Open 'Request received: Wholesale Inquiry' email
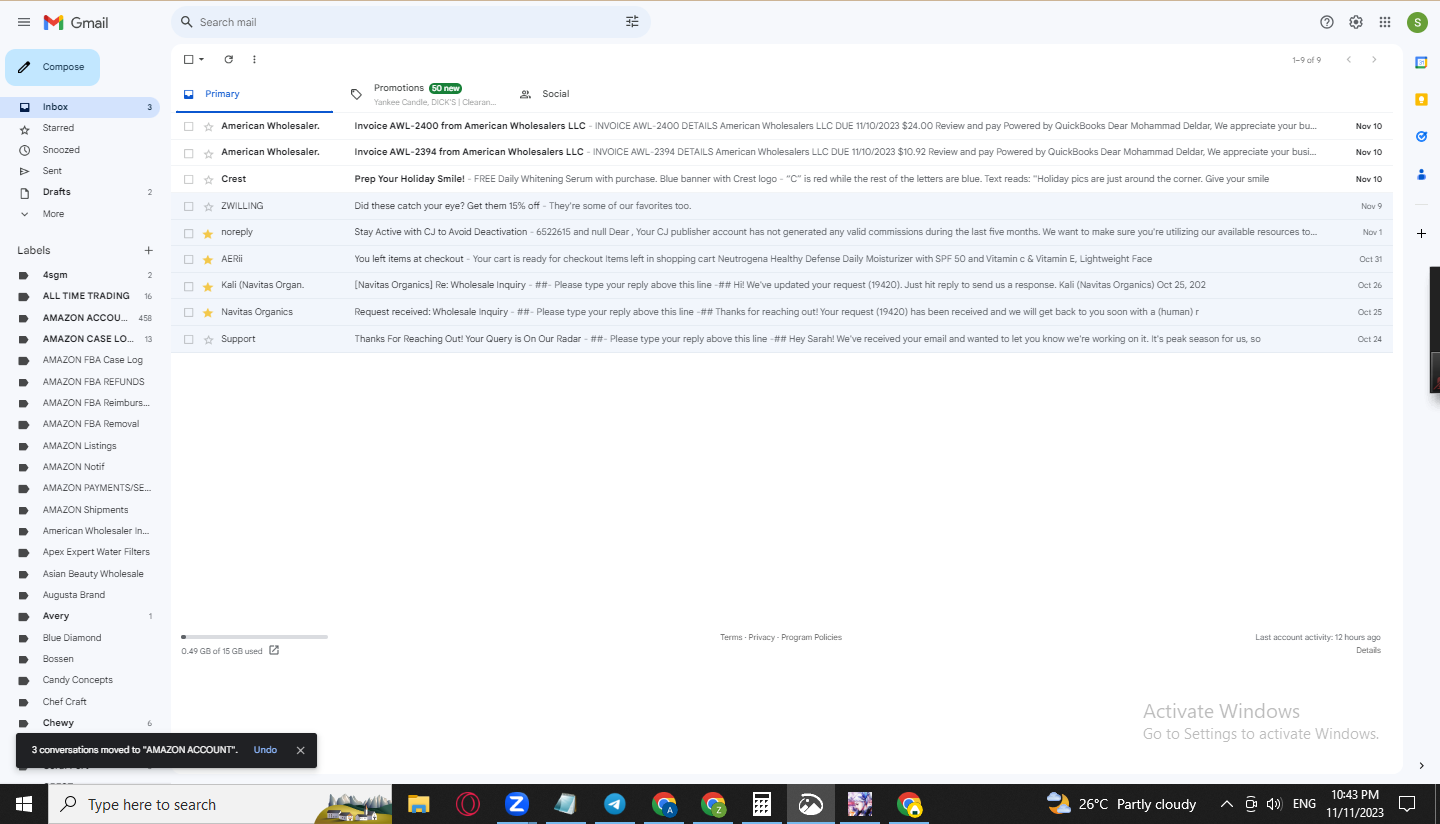1440x824 pixels. (x=782, y=312)
